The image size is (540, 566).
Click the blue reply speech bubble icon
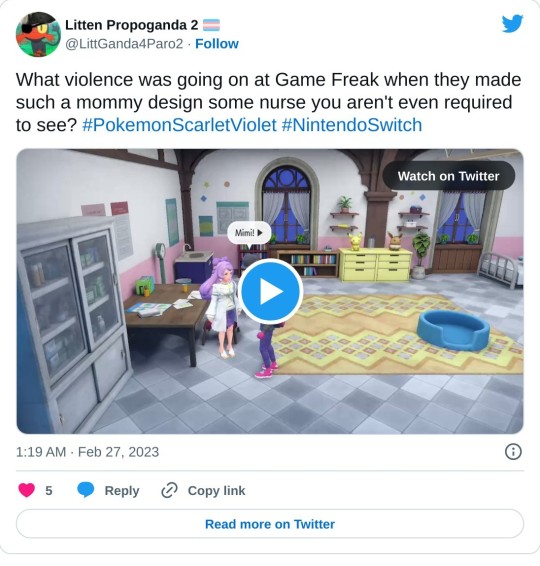86,490
